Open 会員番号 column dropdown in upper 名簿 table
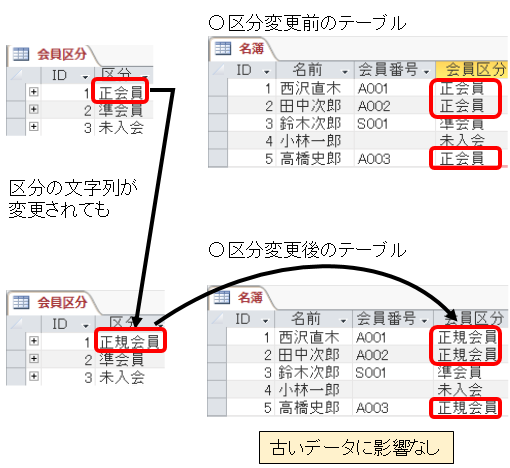This screenshot has width=510, height=468. 427,72
